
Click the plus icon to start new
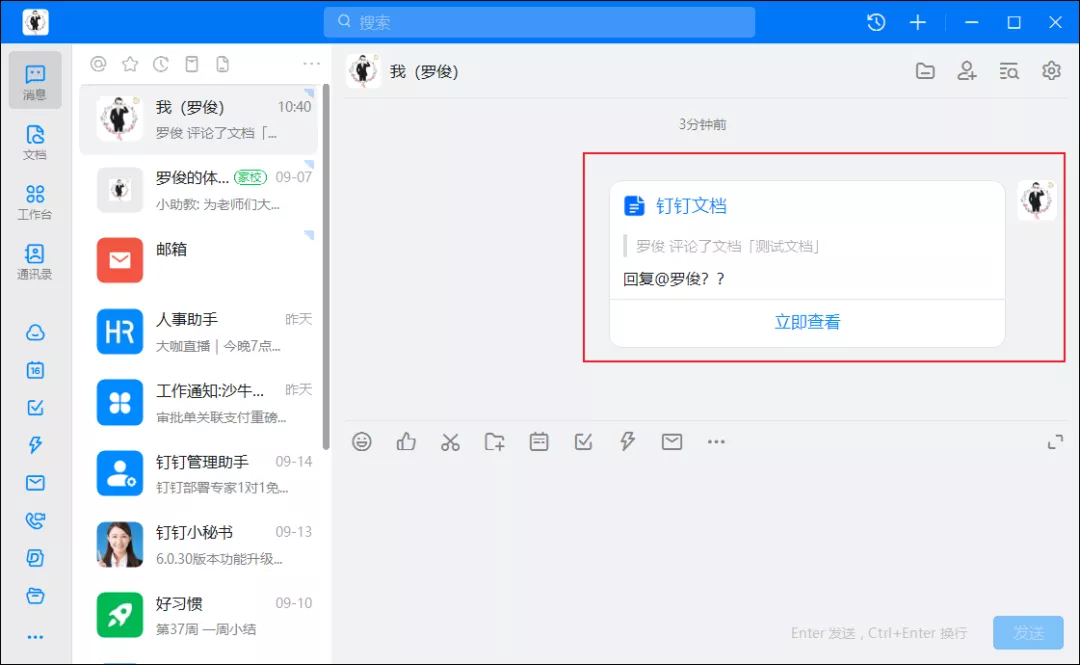pos(917,22)
